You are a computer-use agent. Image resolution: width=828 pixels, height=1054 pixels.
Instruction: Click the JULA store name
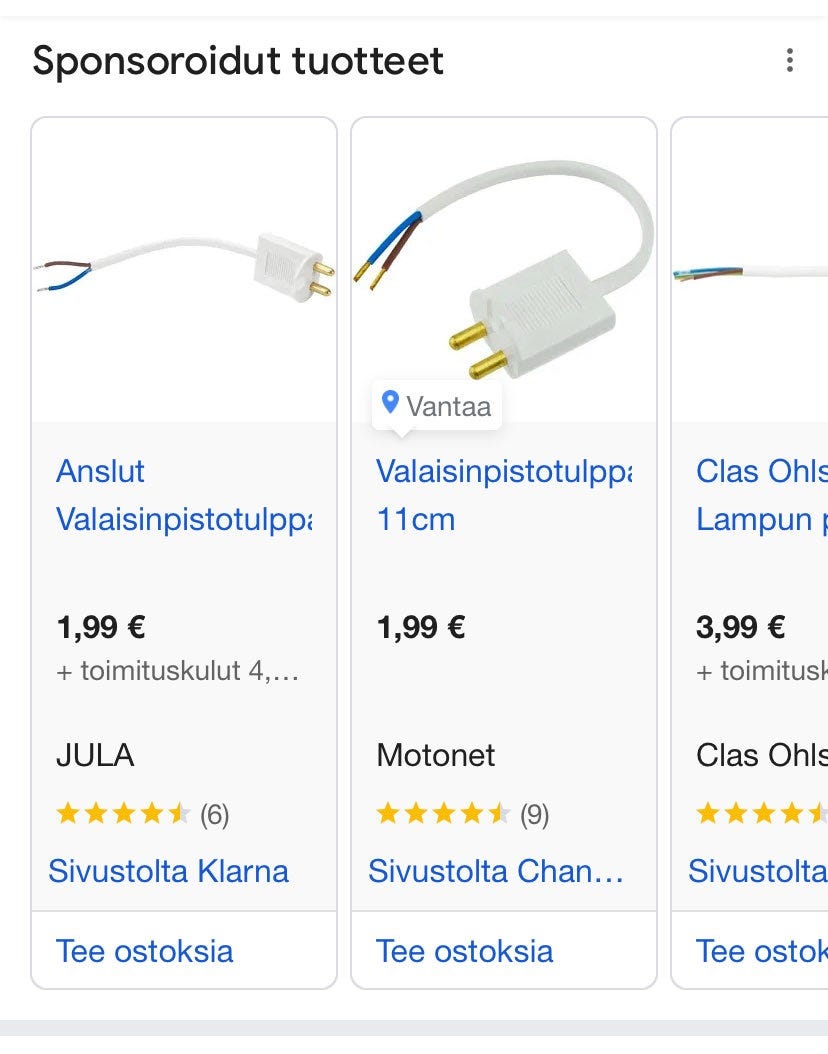(x=95, y=755)
